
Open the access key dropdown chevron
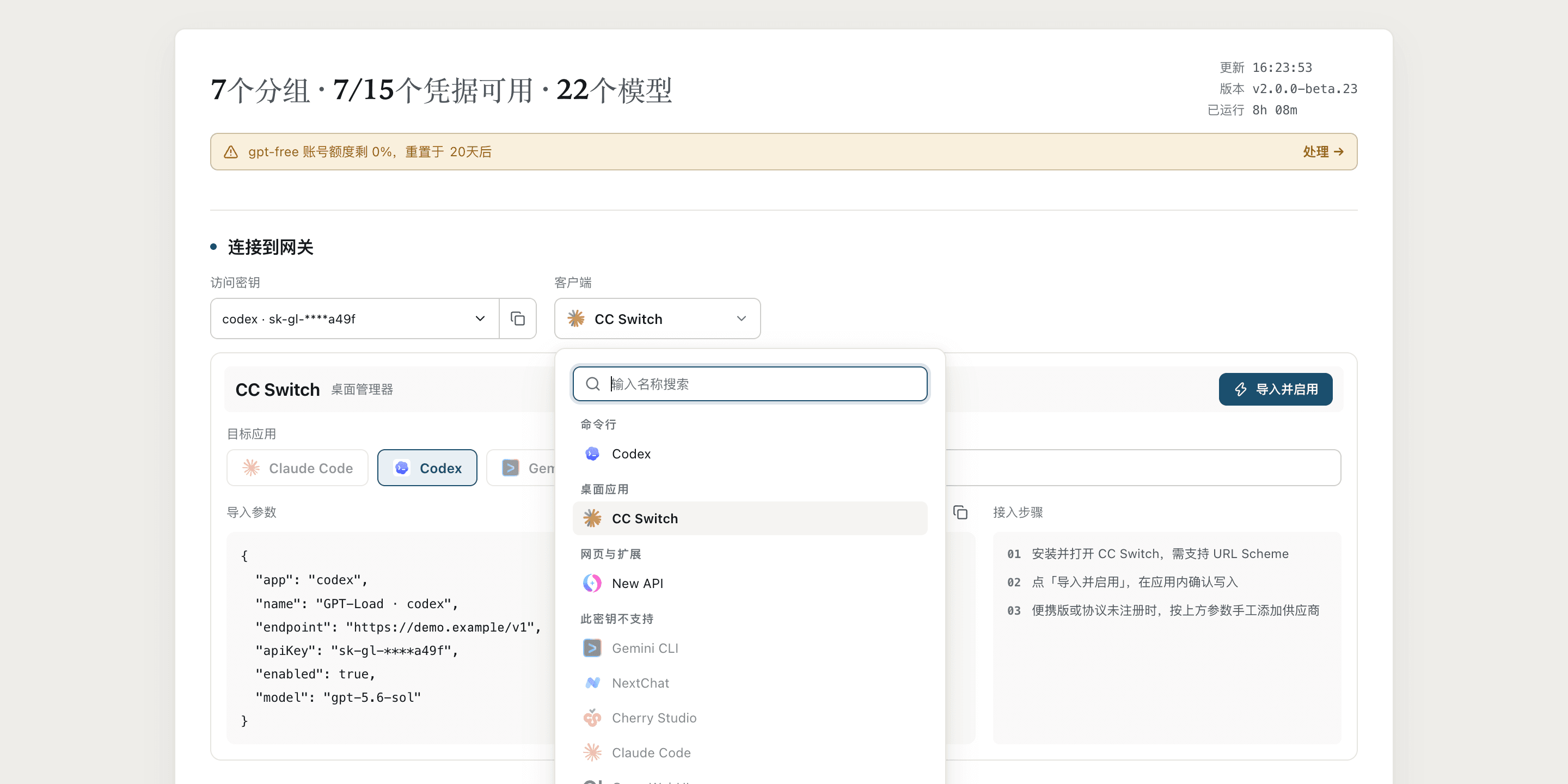point(480,318)
